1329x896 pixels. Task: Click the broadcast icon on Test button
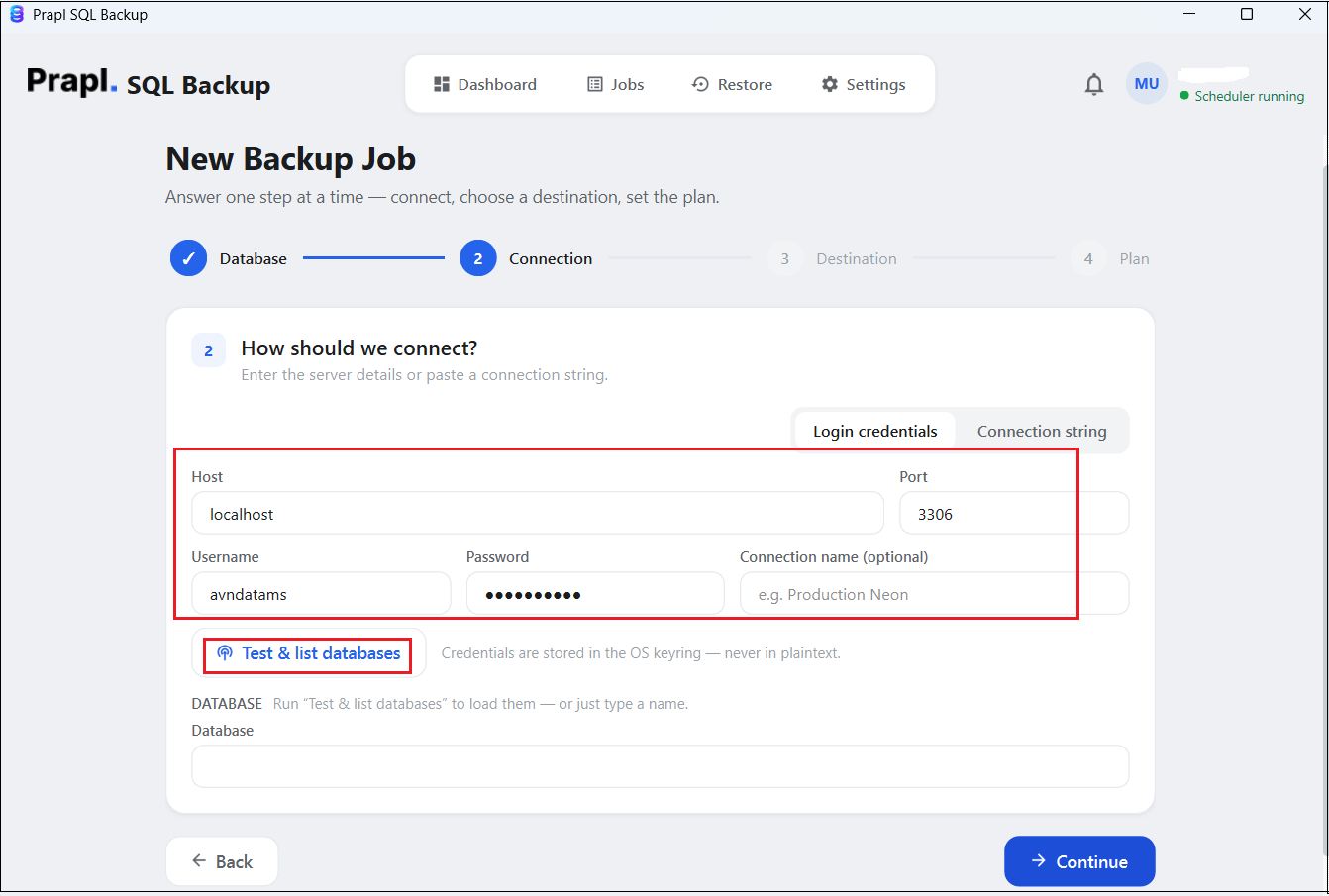[225, 653]
